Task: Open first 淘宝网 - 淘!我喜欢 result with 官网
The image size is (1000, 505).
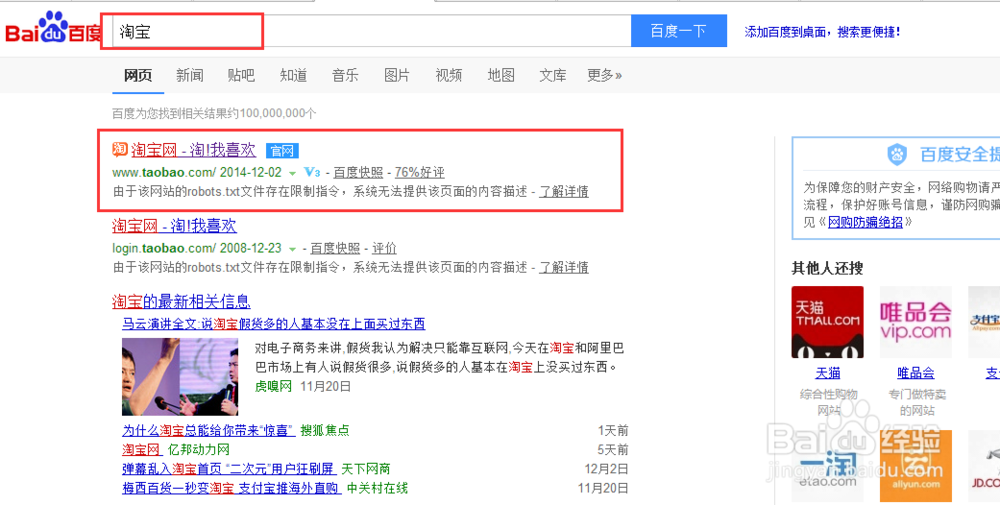Action: pos(193,150)
